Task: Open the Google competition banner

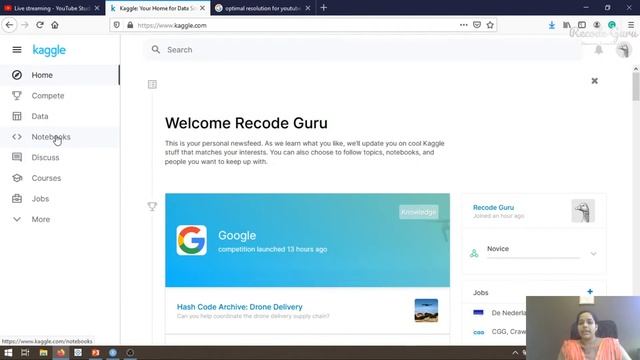Action: (x=307, y=240)
